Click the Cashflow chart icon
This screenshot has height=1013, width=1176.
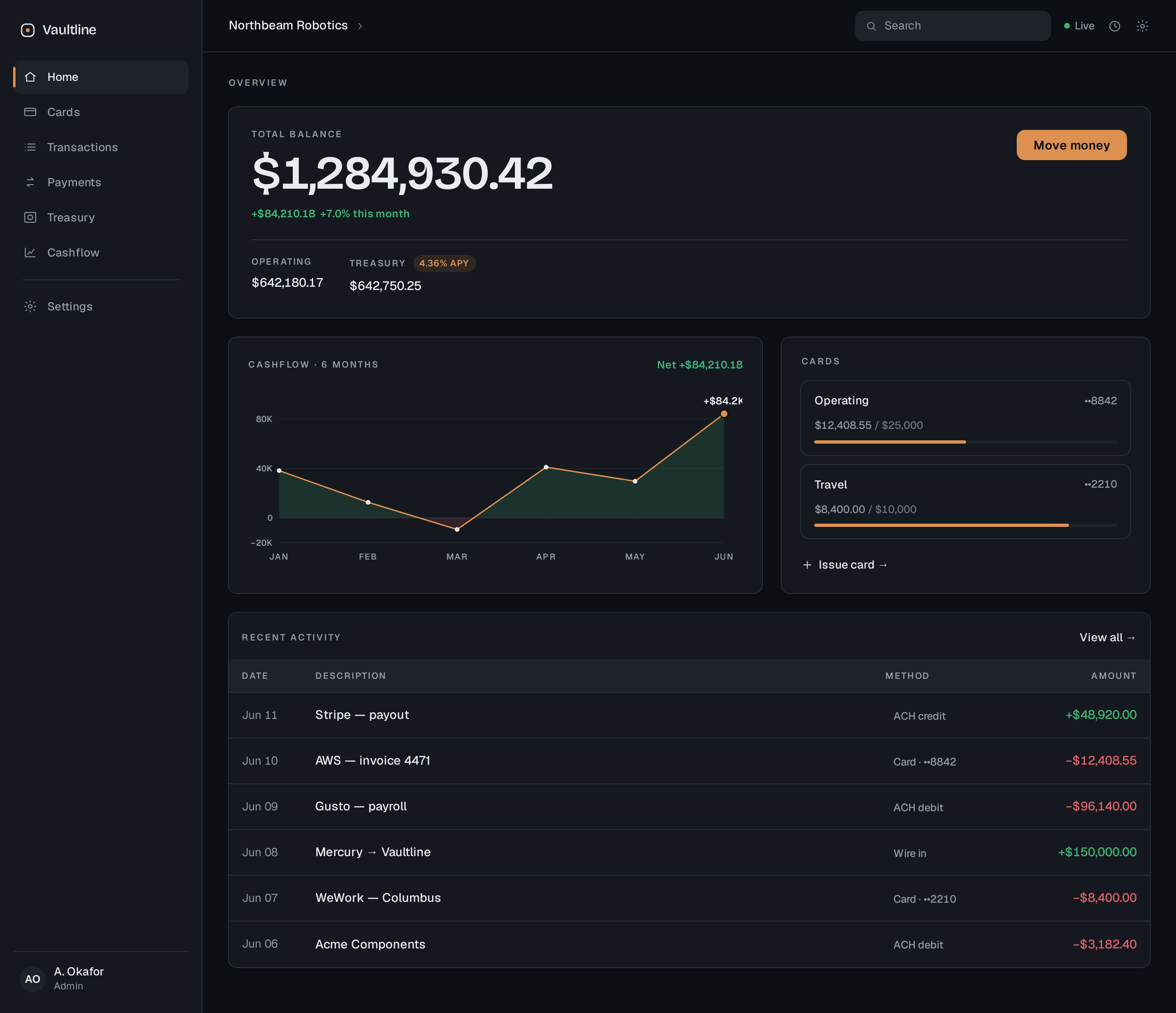point(30,253)
